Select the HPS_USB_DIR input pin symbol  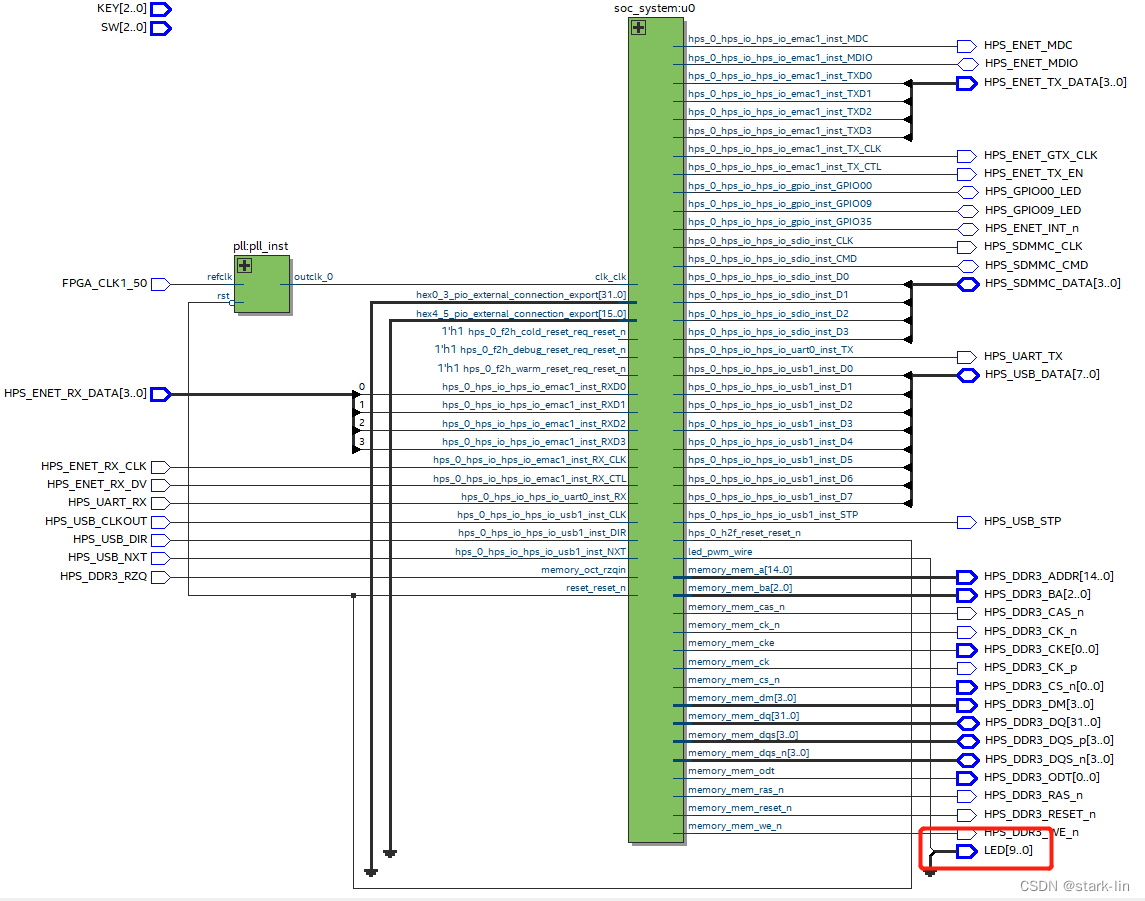[x=161, y=540]
